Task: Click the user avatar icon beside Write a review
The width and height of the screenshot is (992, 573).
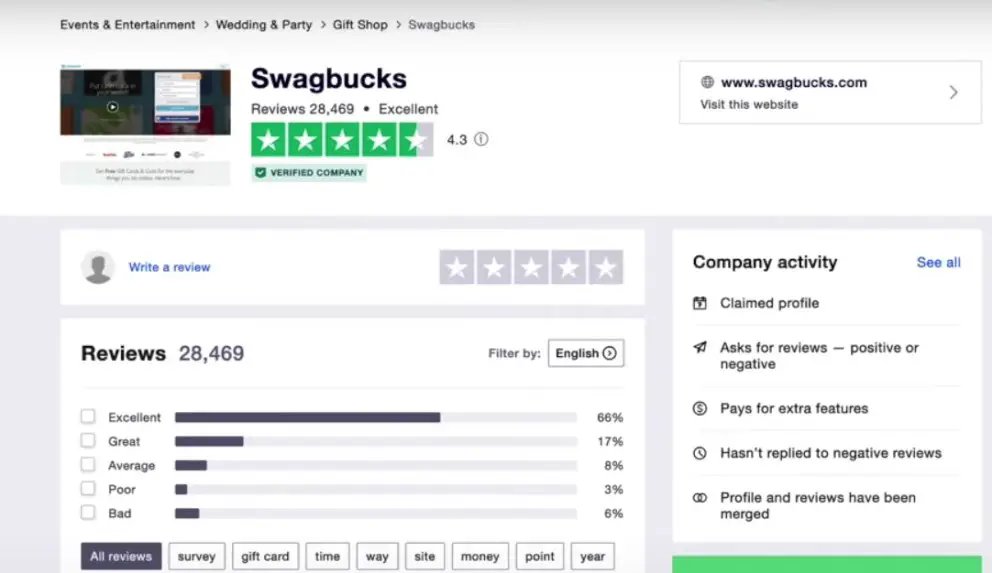Action: point(98,267)
